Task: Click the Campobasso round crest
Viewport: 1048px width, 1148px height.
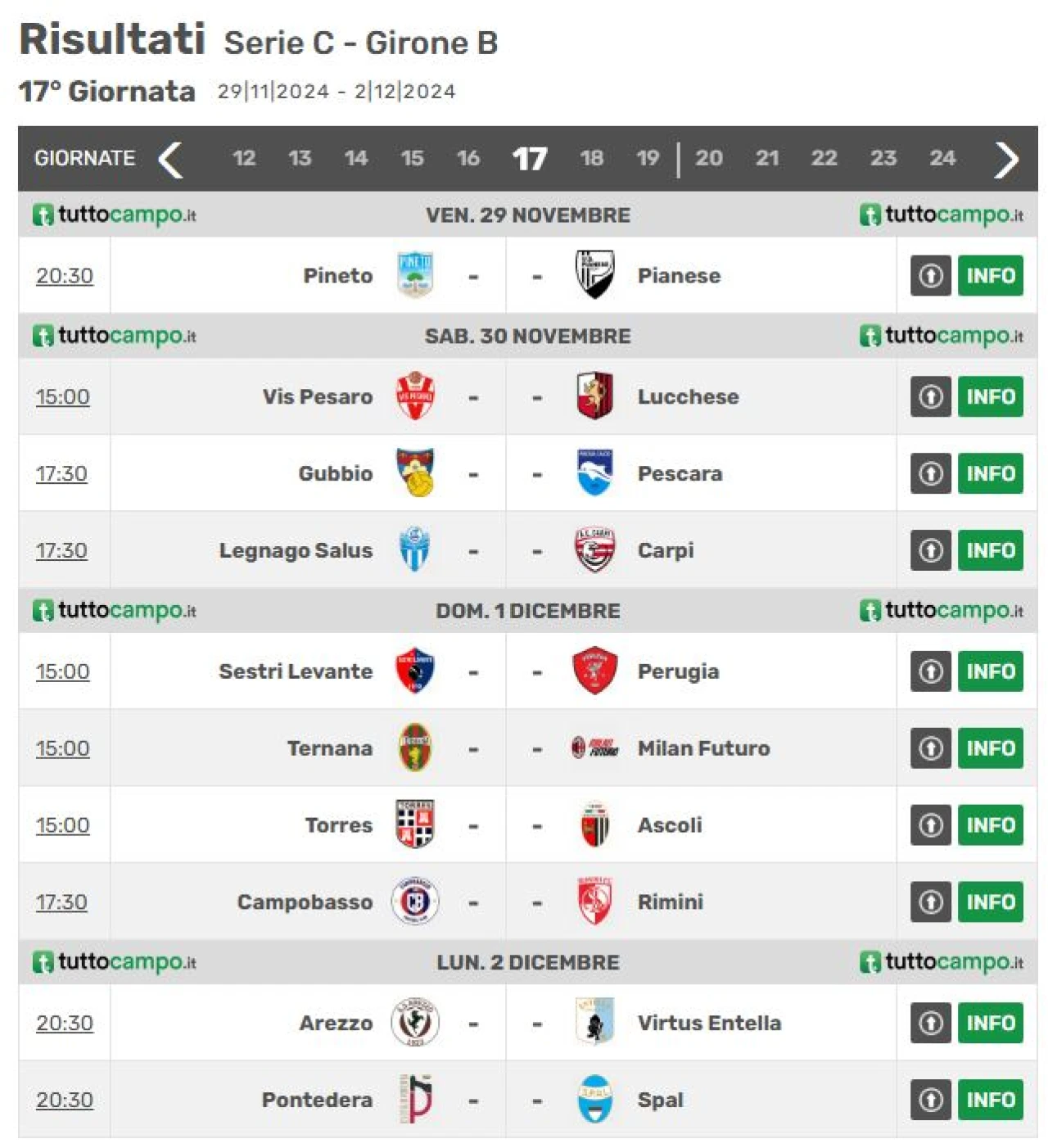Action: point(415,902)
